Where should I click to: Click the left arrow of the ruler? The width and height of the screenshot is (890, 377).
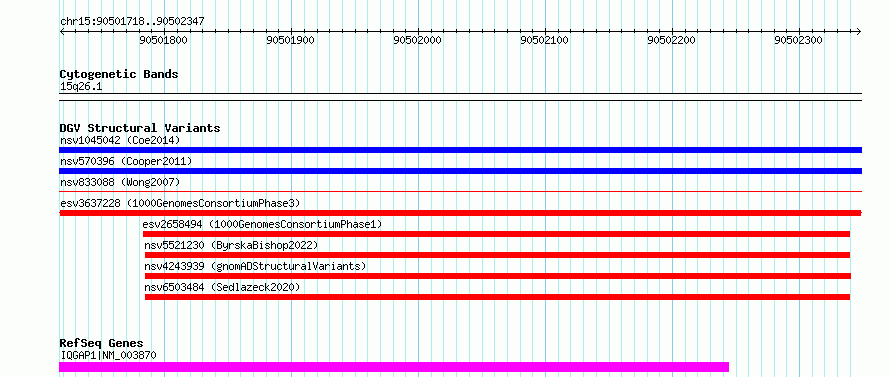pos(62,32)
